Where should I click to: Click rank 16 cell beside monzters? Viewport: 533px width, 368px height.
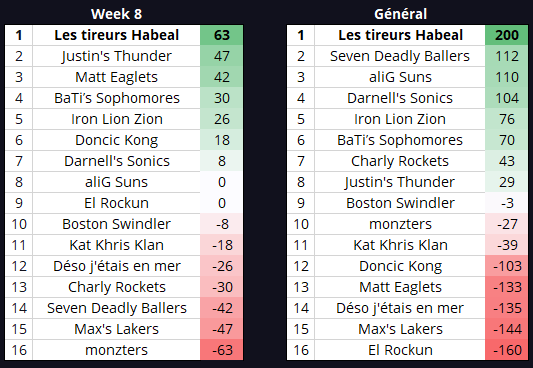click(19, 350)
